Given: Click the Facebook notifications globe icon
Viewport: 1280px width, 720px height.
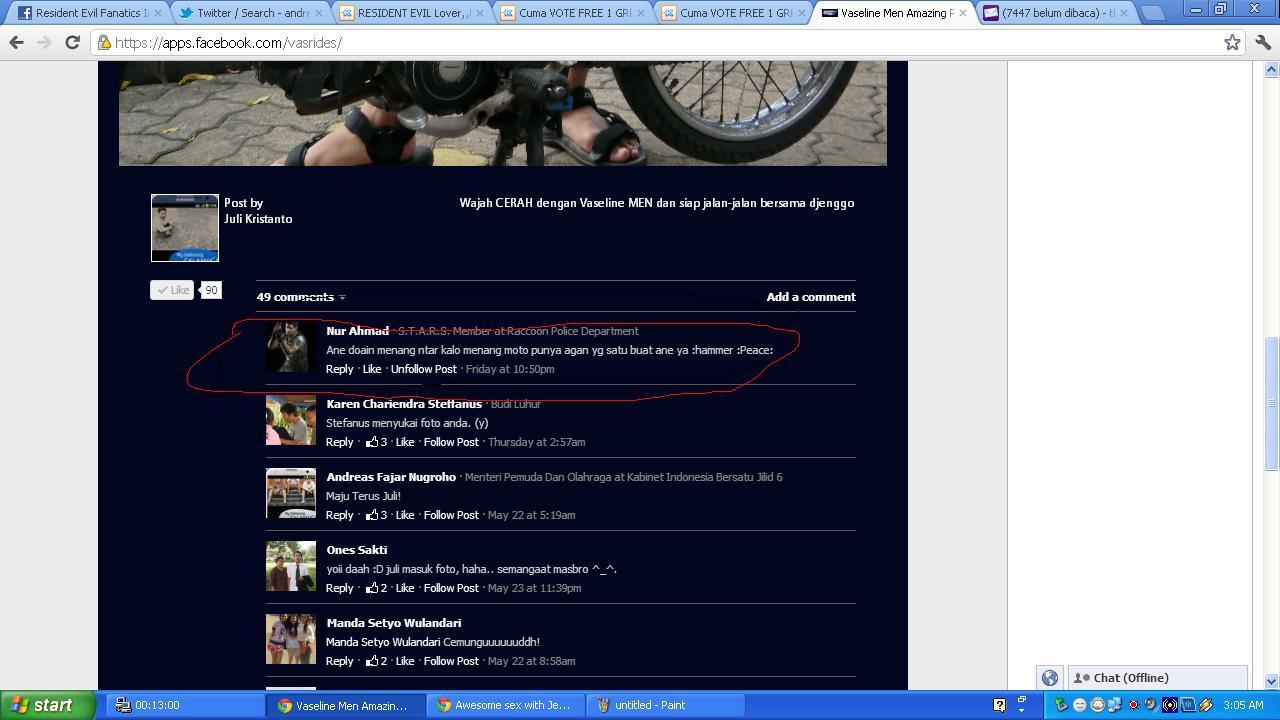Looking at the screenshot, I should pyautogui.click(x=1050, y=678).
